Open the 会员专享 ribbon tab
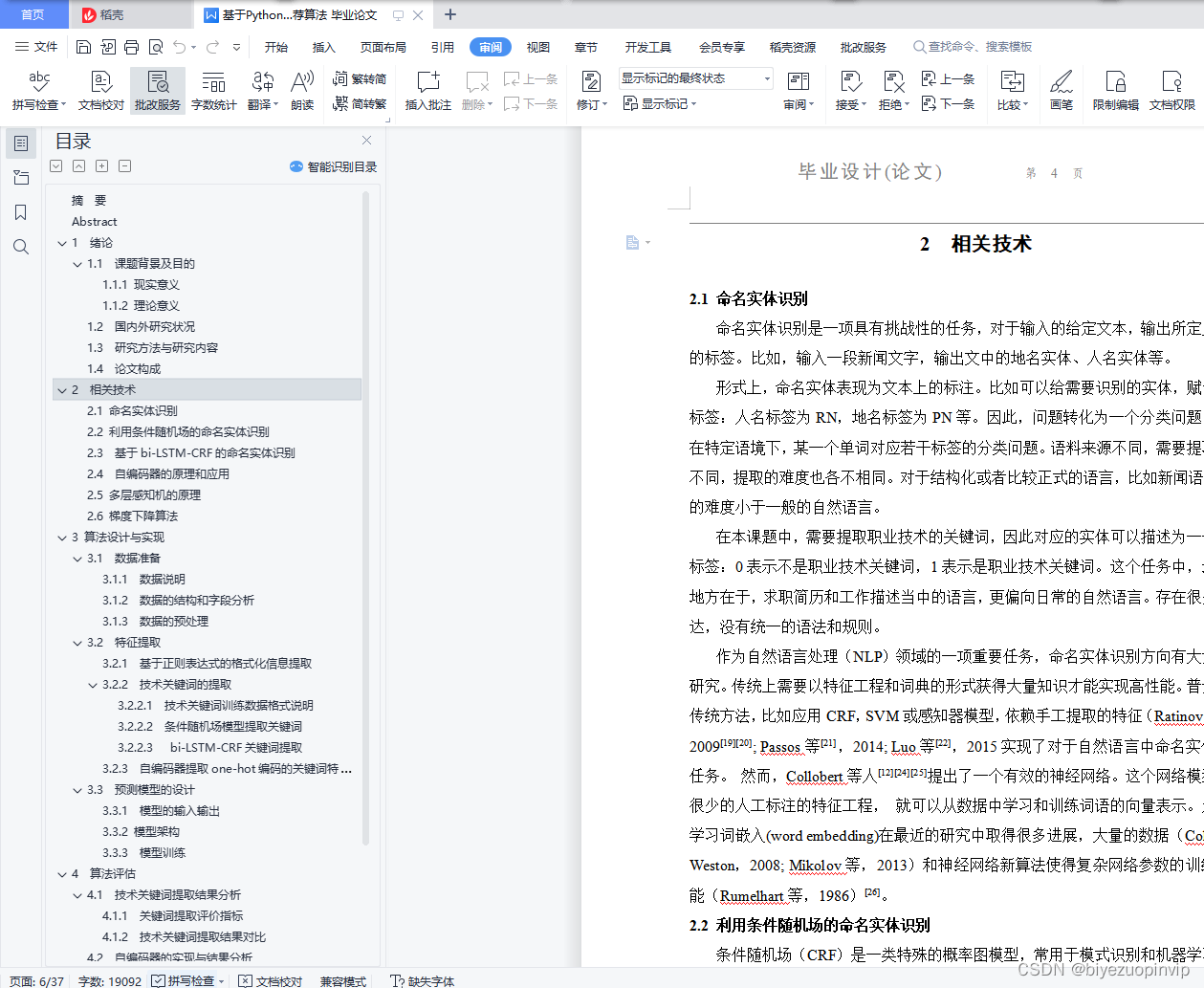The image size is (1204, 988). coord(722,47)
